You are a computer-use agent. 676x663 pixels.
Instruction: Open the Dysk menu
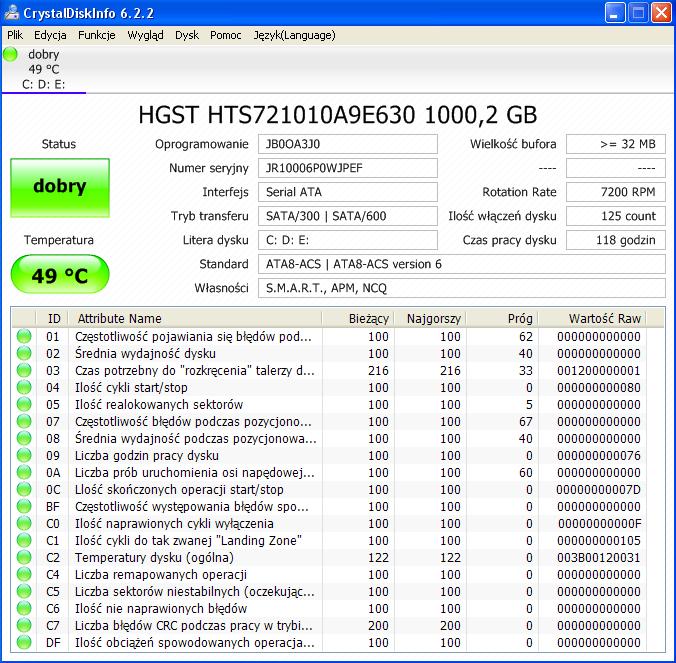tap(187, 35)
